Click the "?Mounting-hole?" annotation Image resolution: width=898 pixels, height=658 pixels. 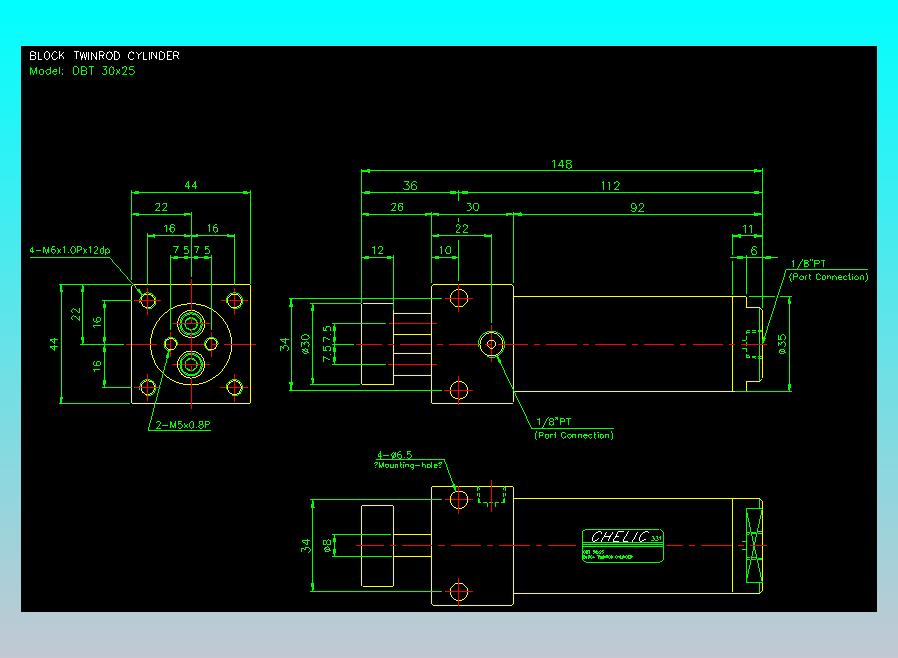tap(408, 465)
